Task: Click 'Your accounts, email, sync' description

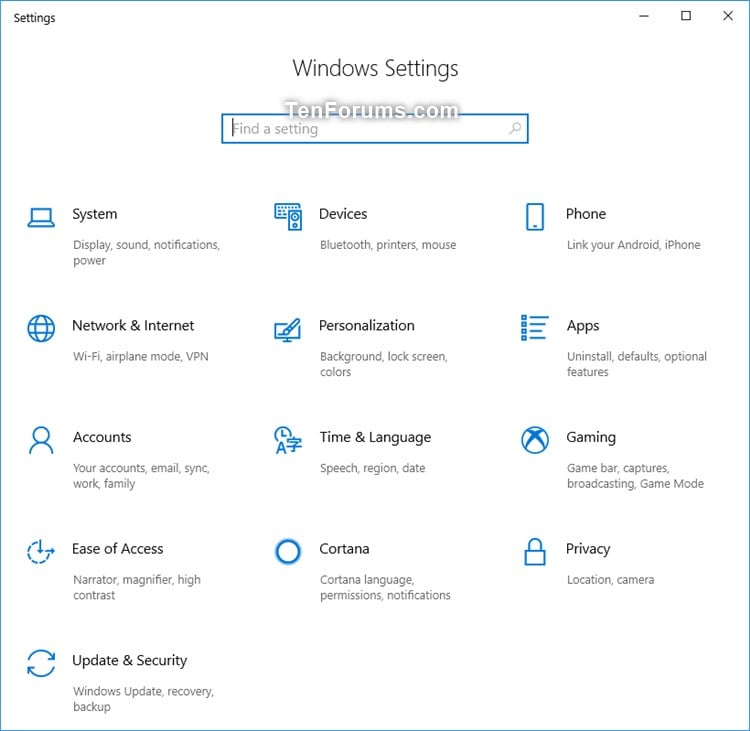Action: point(141,476)
